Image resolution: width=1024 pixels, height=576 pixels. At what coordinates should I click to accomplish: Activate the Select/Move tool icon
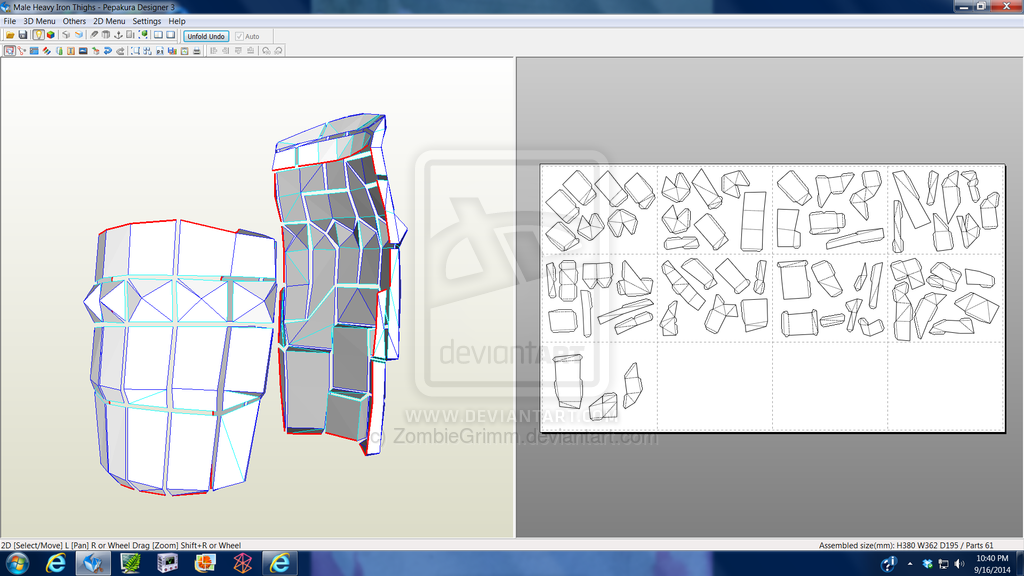click(x=9, y=50)
